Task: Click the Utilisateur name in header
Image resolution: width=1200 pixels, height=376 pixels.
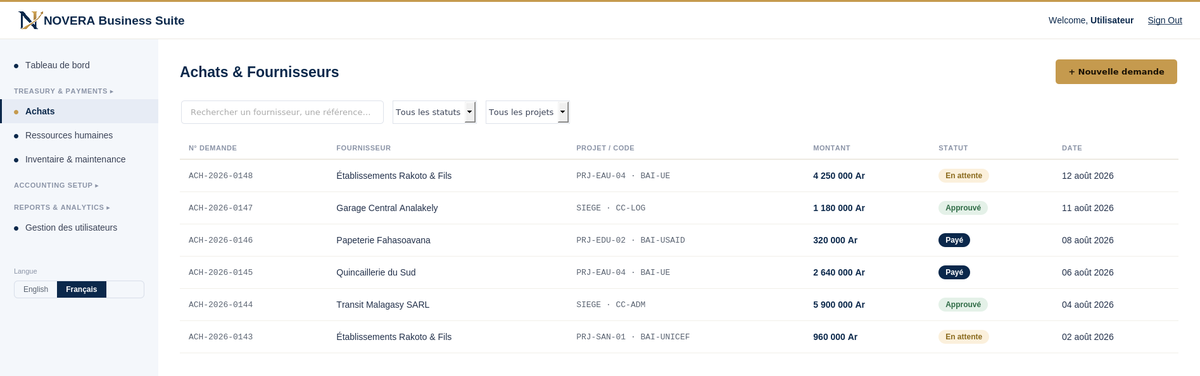Action: pos(1112,20)
